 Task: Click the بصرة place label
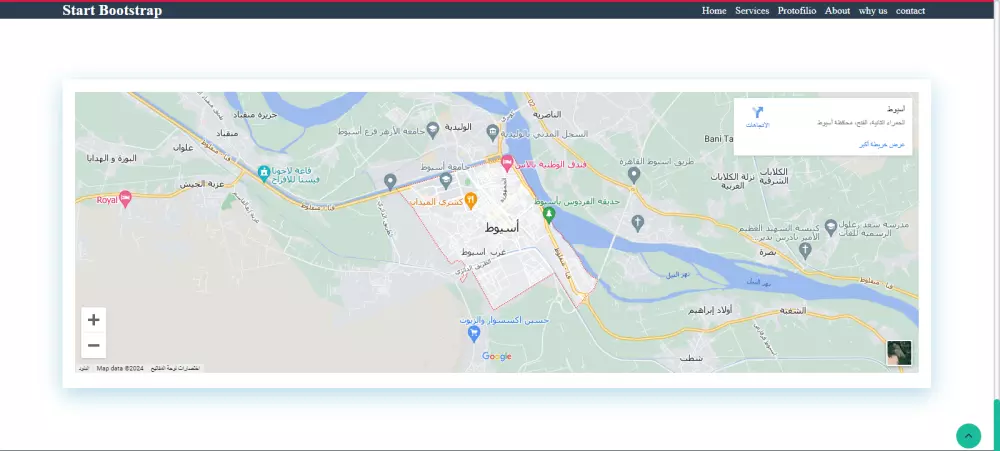[x=767, y=253]
